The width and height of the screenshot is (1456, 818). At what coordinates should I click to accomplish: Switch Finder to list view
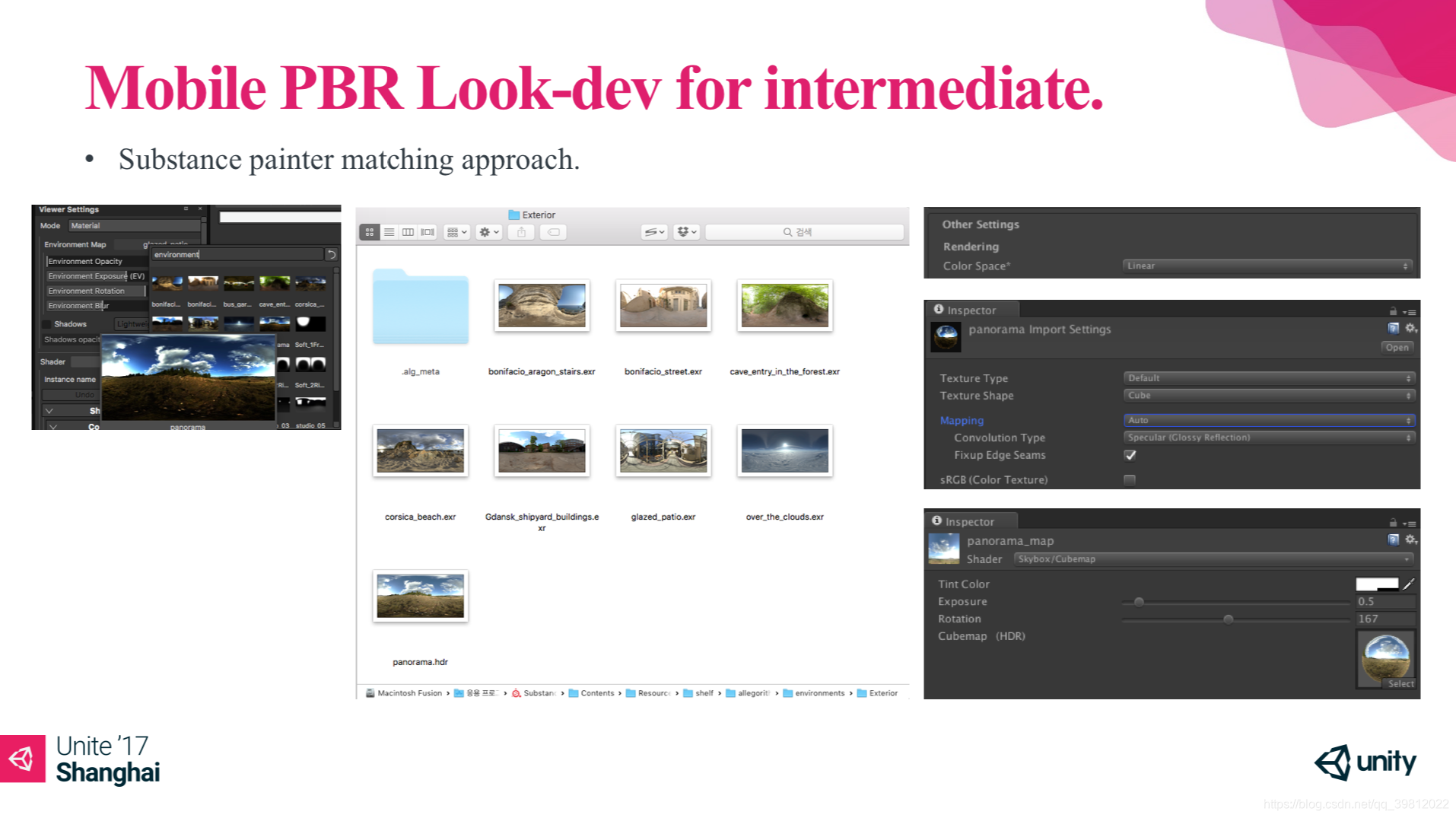coord(389,232)
